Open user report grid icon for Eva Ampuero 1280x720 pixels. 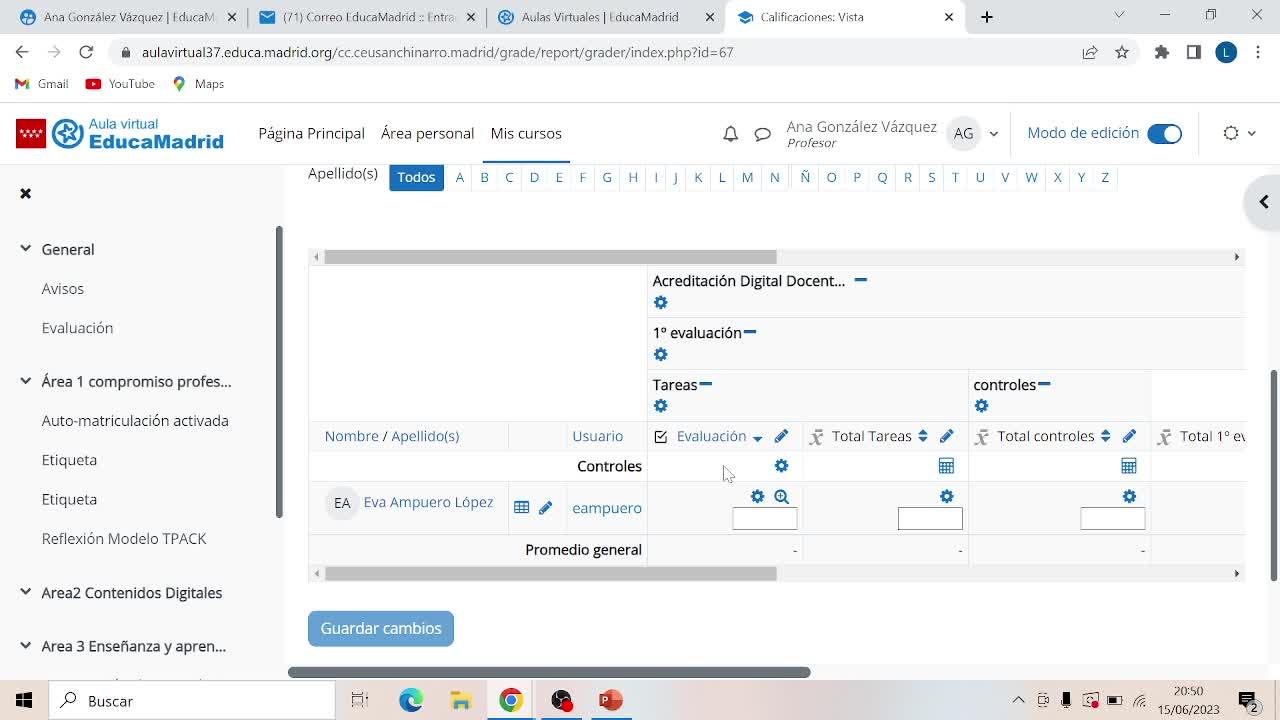point(521,508)
